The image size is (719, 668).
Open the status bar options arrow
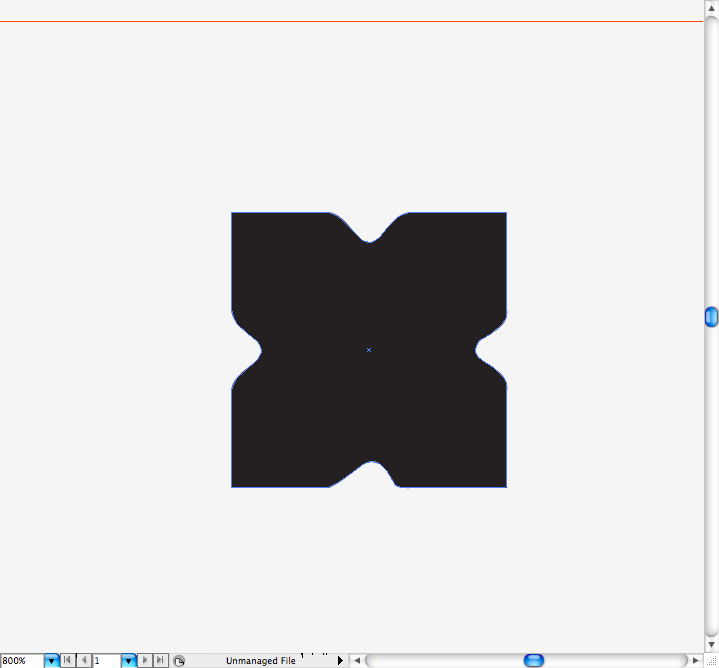[340, 661]
